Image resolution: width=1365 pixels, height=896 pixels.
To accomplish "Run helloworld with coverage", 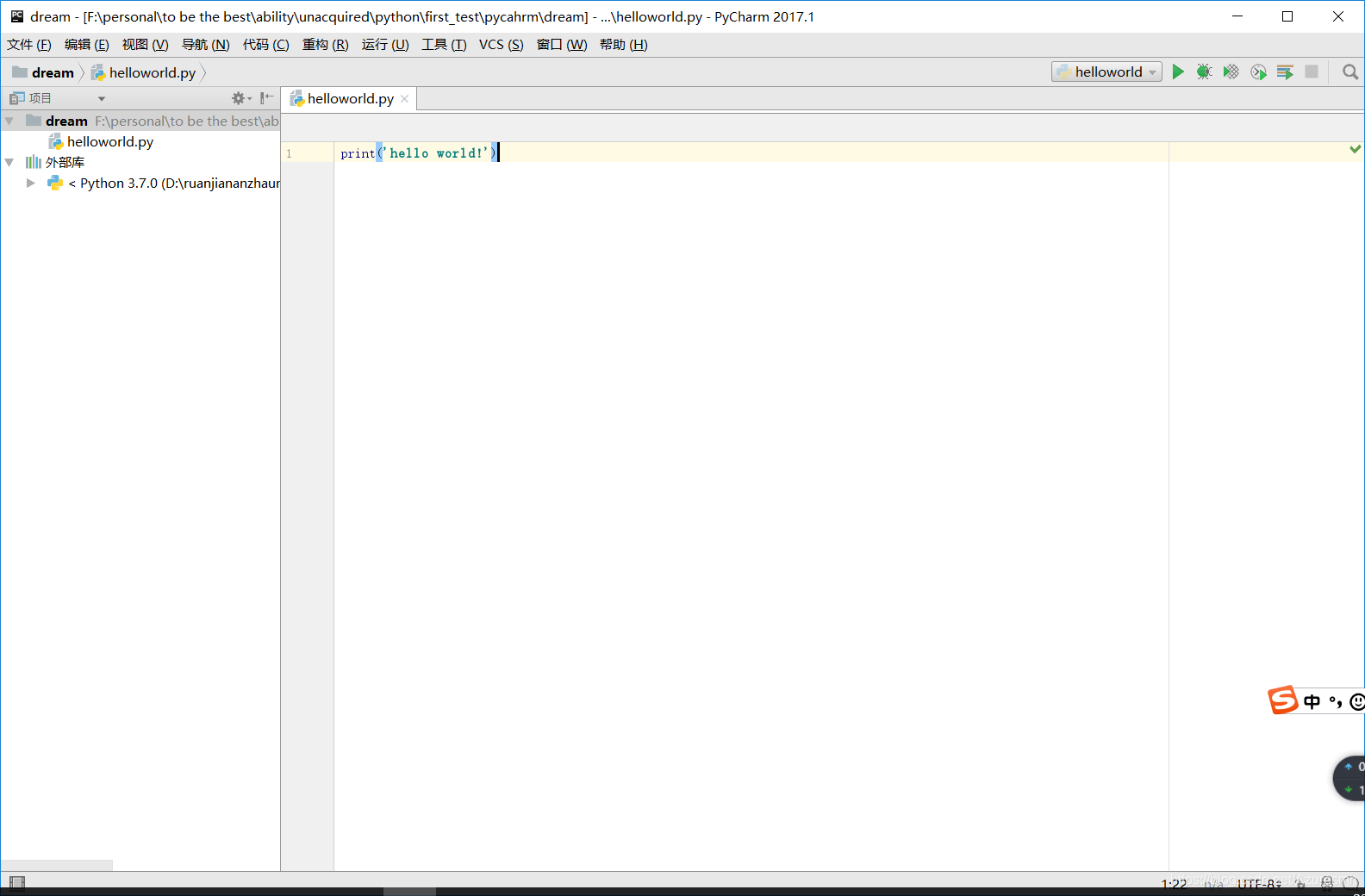I will 1231,72.
